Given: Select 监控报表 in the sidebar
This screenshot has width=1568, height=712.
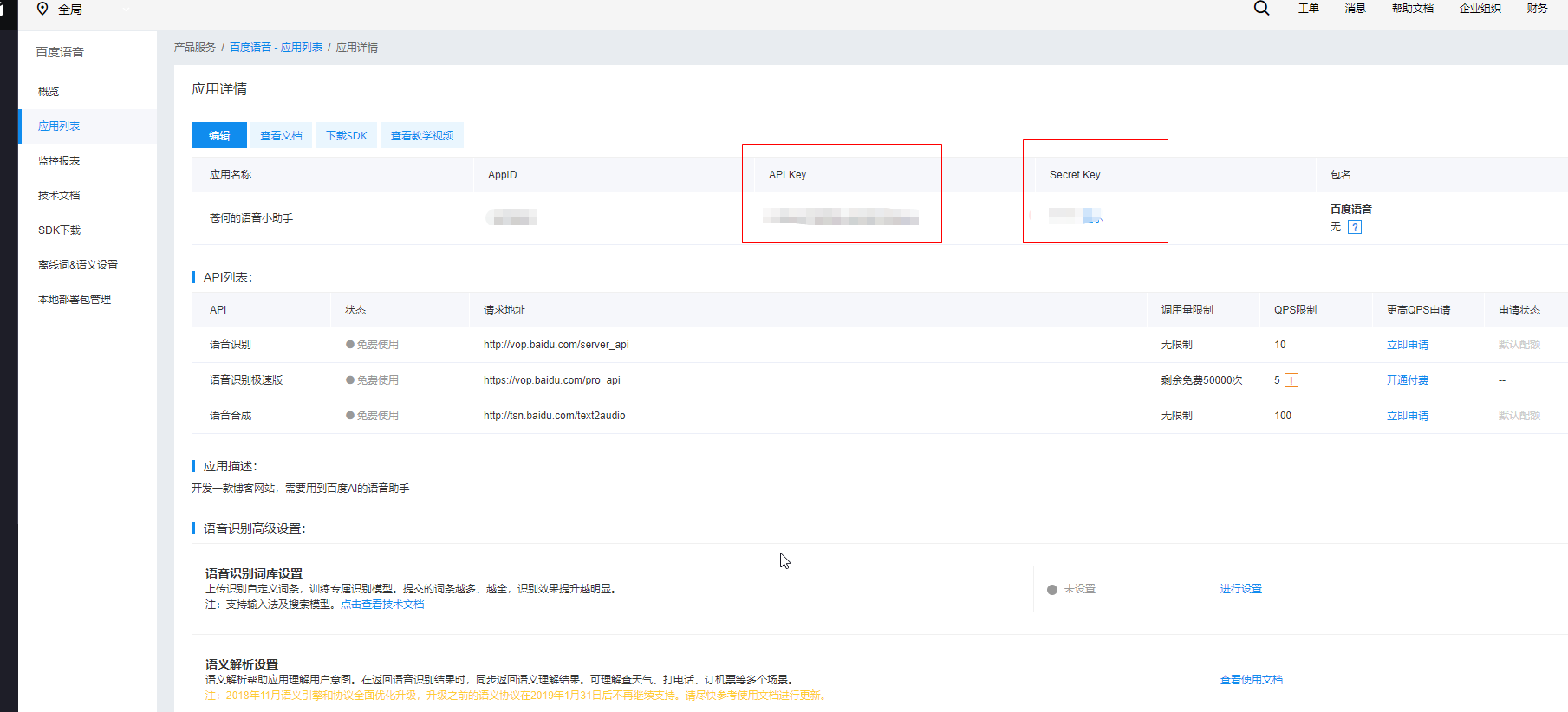Looking at the screenshot, I should pyautogui.click(x=88, y=160).
